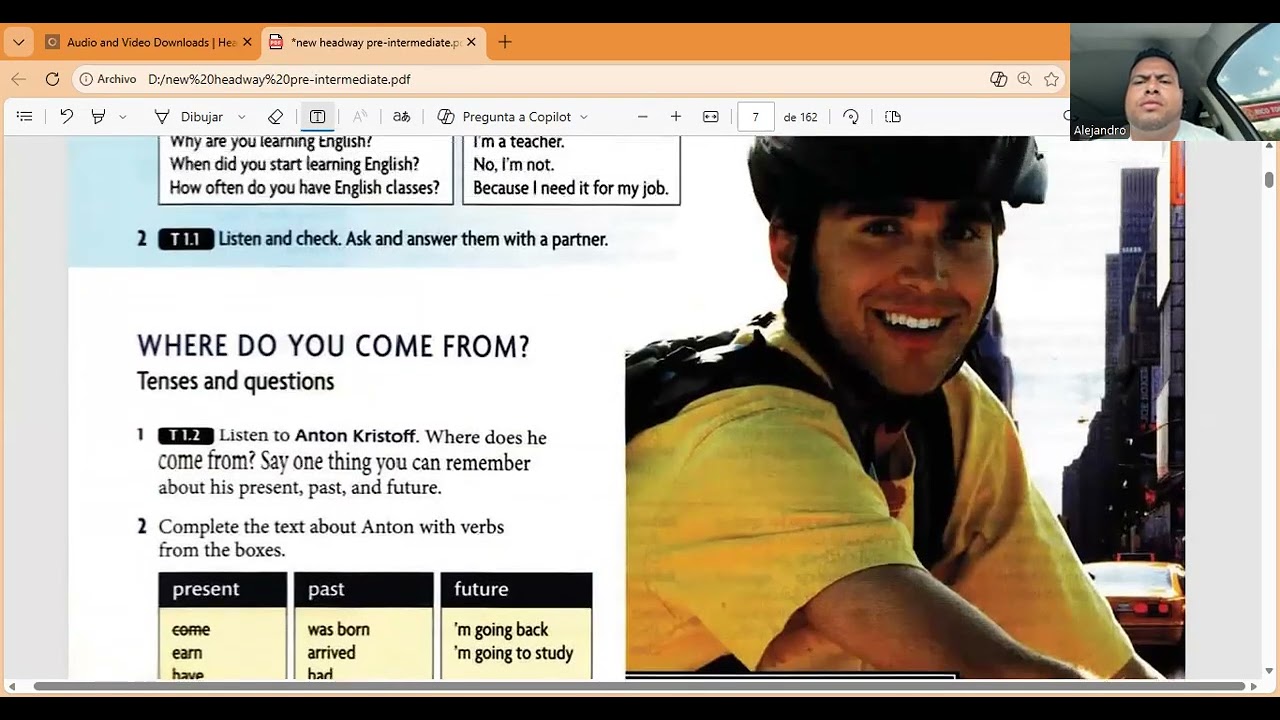Go back to previous page
Viewport: 1280px width, 720px height.
coord(18,79)
